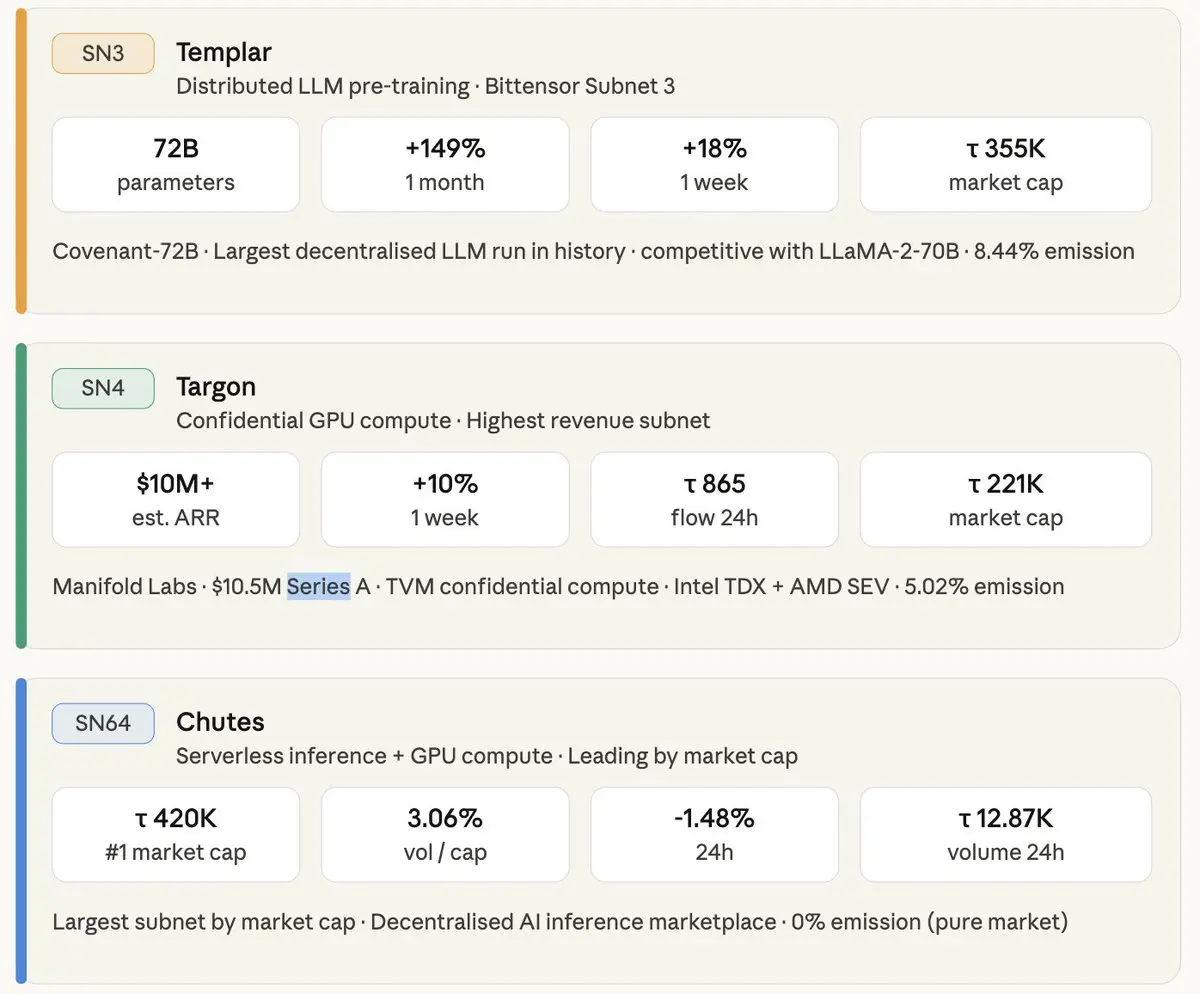The height and width of the screenshot is (994, 1200).
Task: Click the SN64 subnet badge
Action: (x=103, y=723)
